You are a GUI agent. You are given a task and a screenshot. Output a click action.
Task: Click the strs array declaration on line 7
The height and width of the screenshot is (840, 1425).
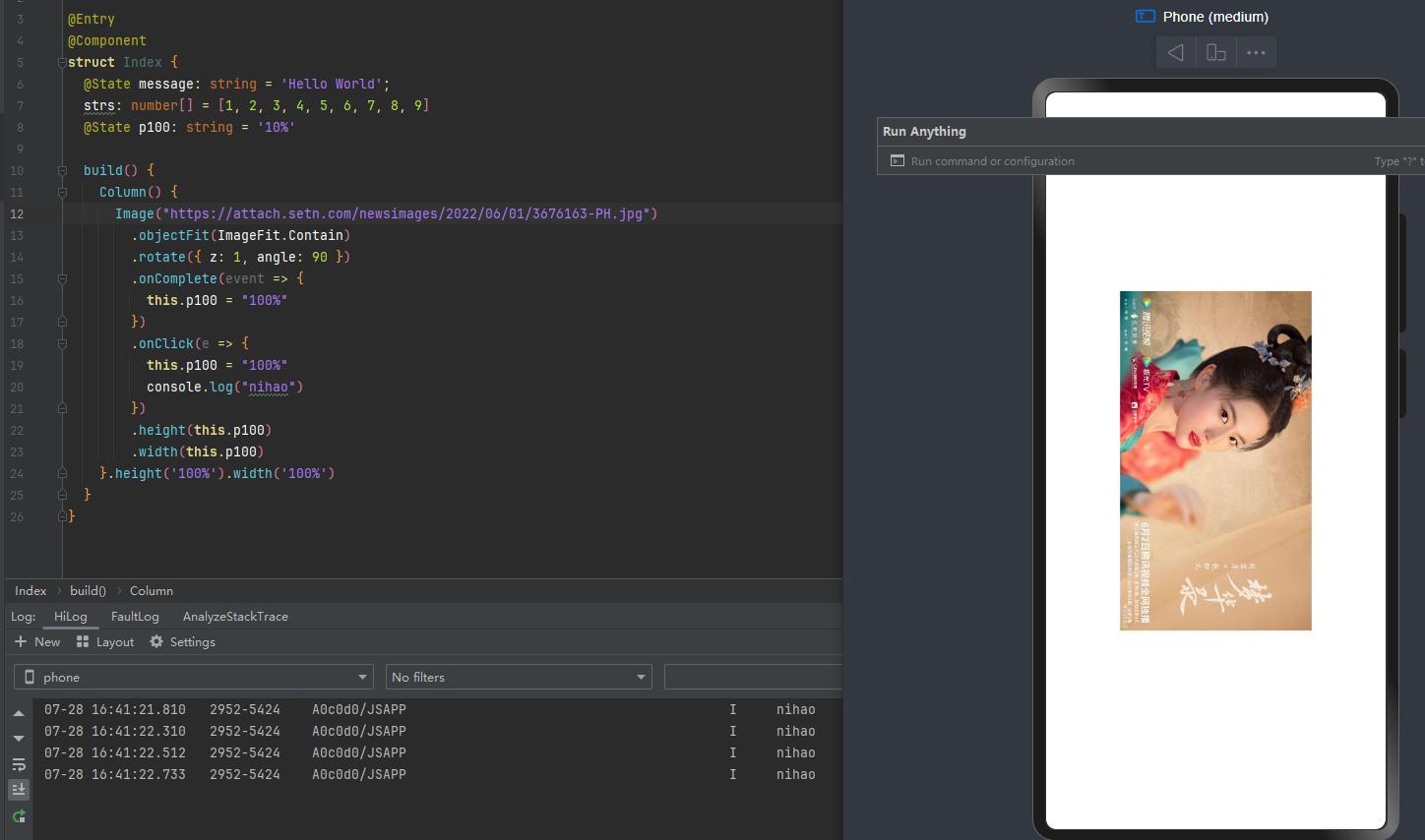point(257,105)
